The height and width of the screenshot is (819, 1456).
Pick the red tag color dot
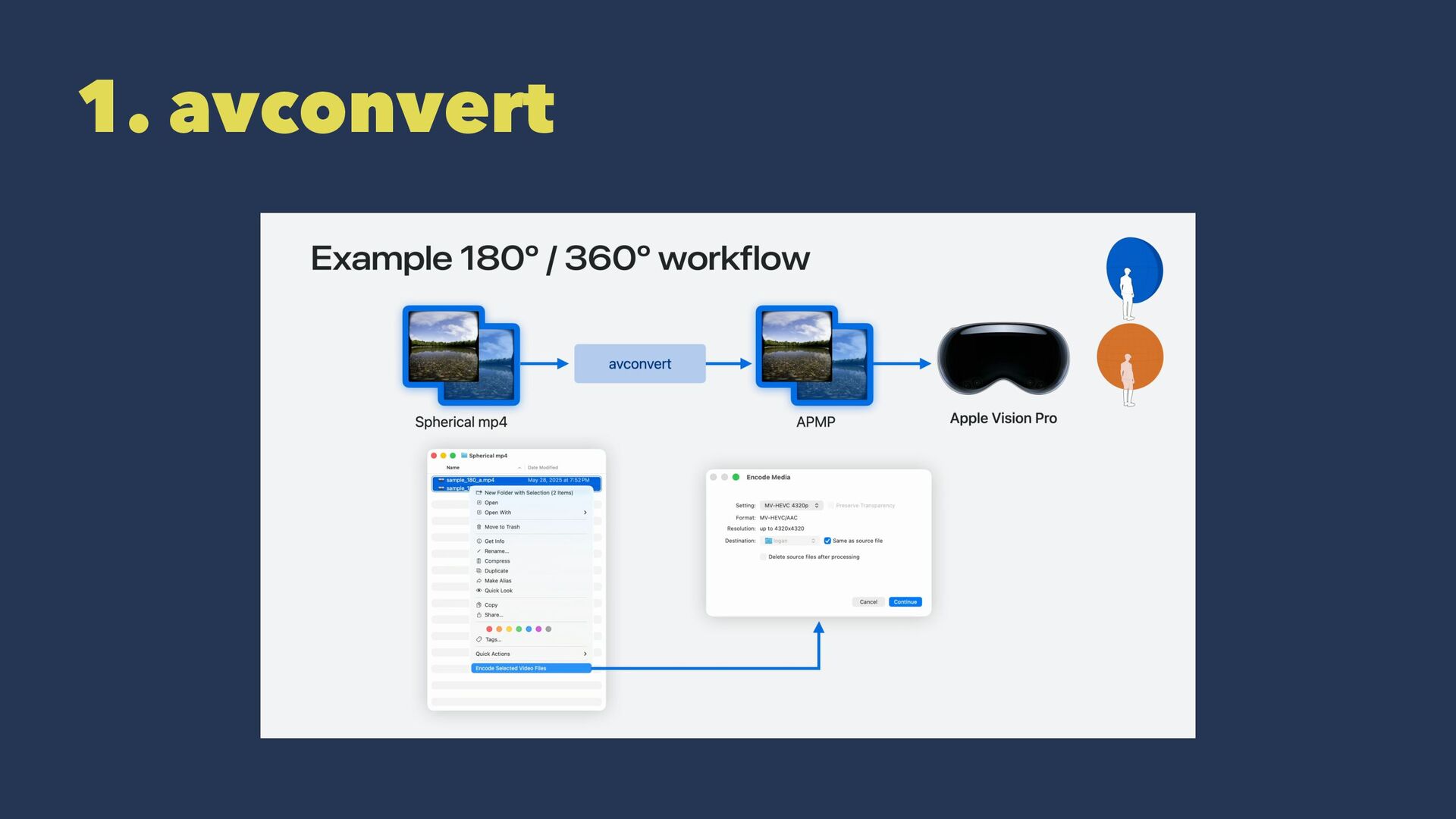tap(489, 629)
